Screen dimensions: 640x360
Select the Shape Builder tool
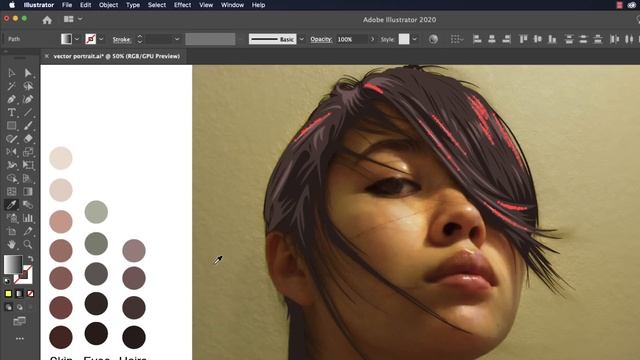(x=11, y=178)
